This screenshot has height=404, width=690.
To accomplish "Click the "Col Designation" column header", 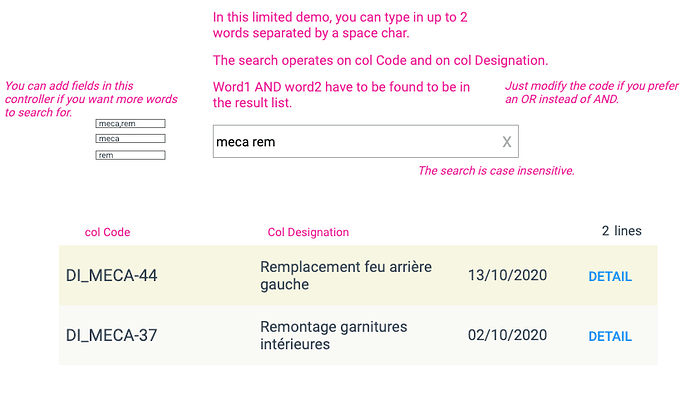I will 308,232.
